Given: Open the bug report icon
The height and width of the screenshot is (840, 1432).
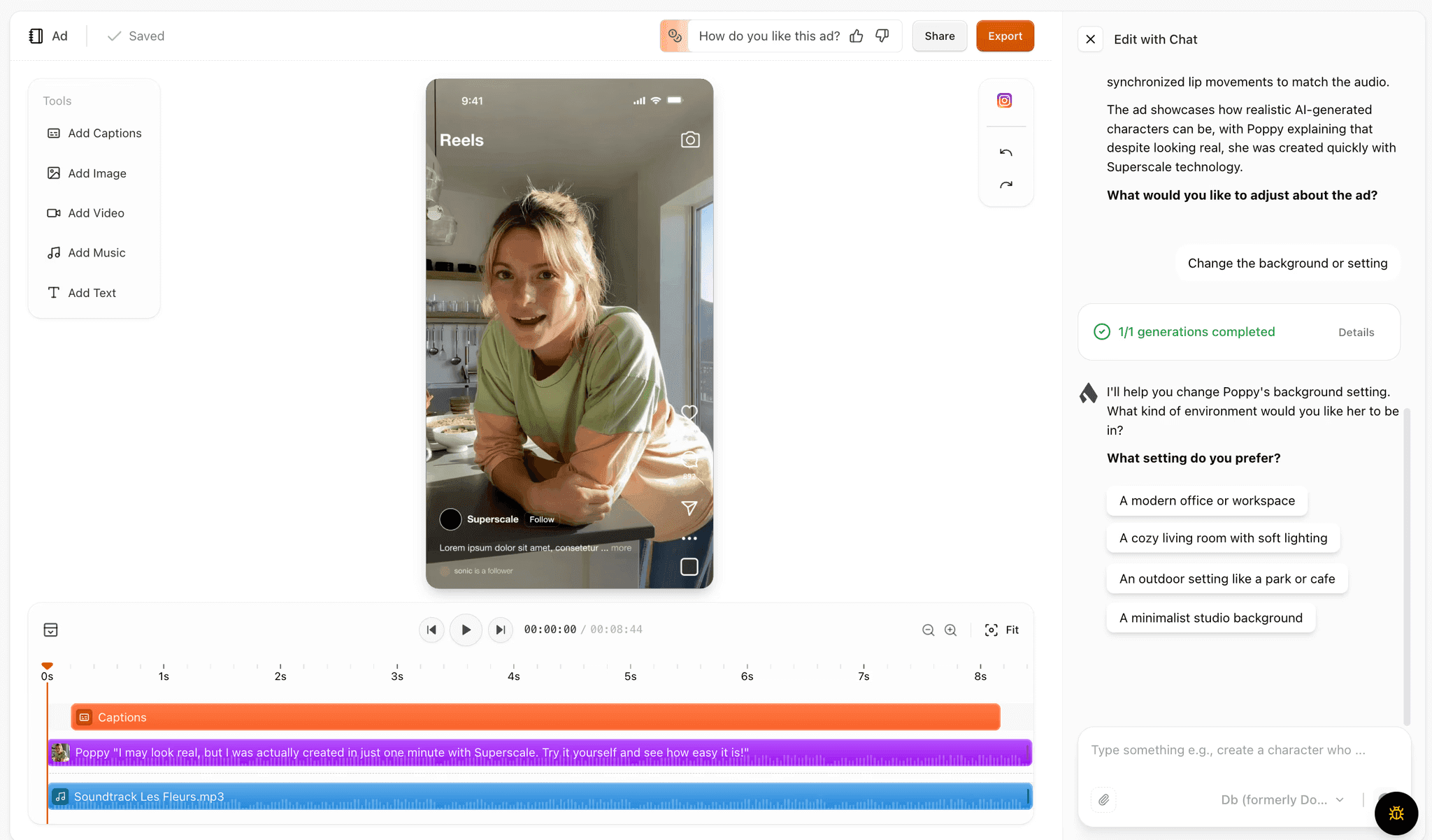Looking at the screenshot, I should pyautogui.click(x=1396, y=813).
